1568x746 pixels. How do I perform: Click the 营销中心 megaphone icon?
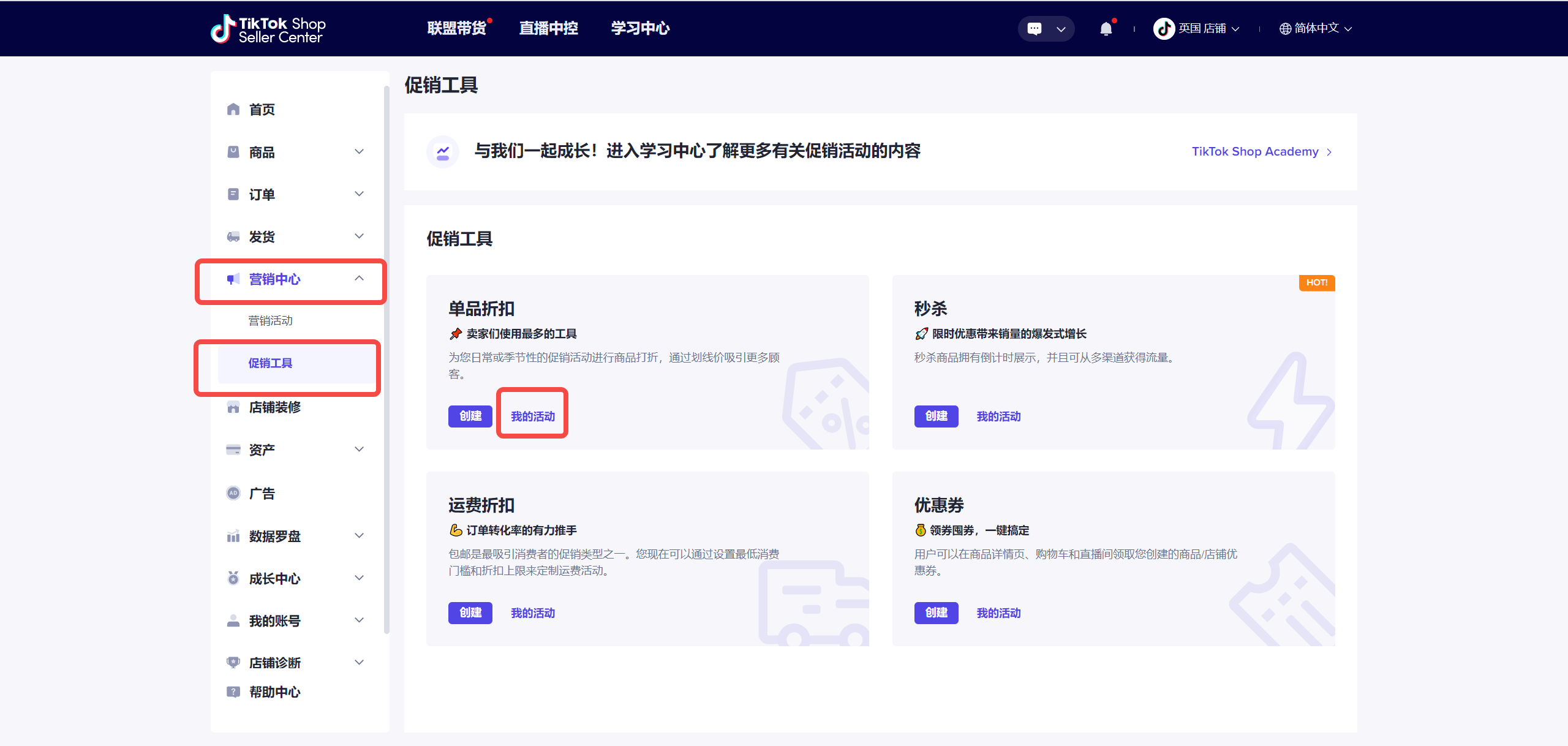[233, 279]
